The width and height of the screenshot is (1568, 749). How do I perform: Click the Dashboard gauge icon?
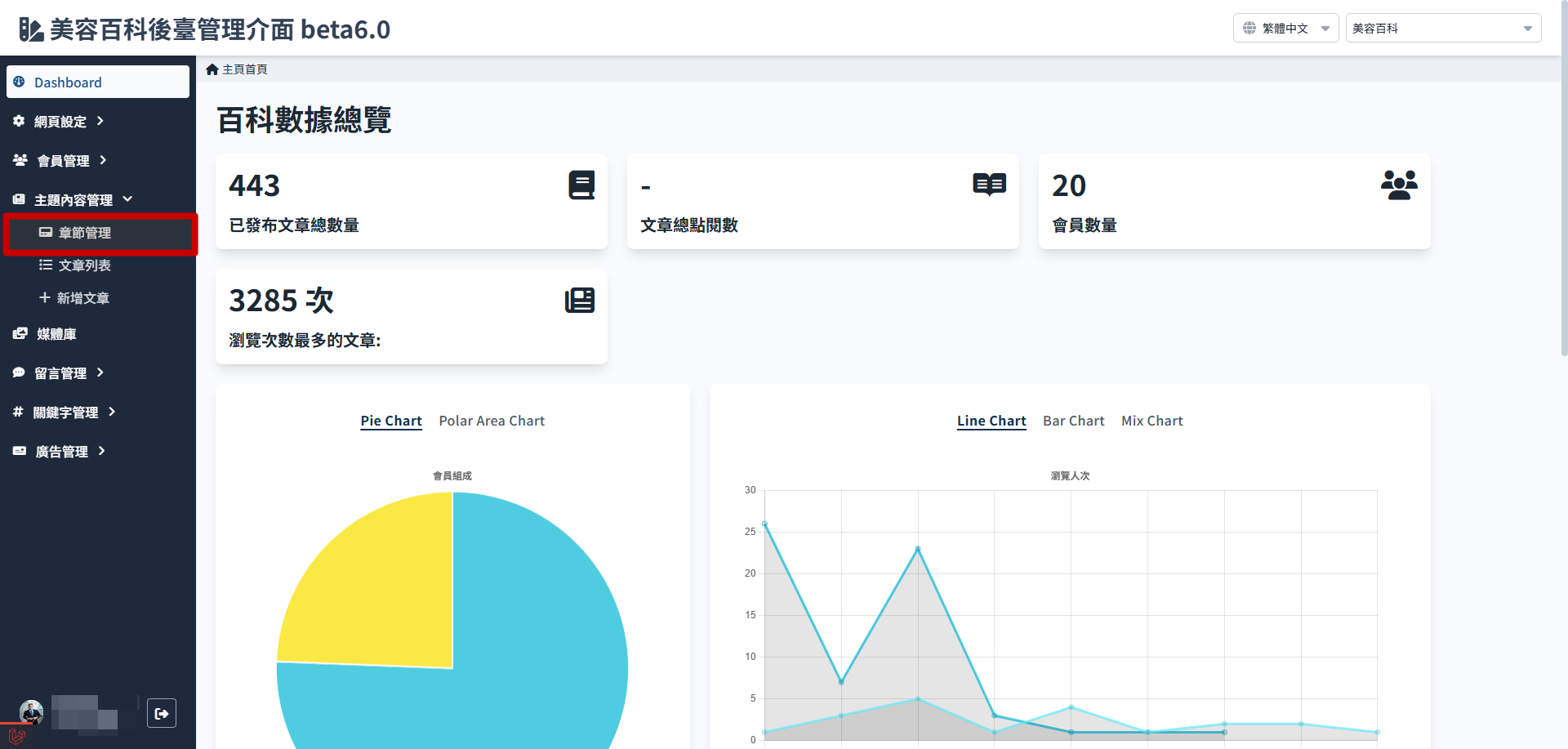[19, 82]
